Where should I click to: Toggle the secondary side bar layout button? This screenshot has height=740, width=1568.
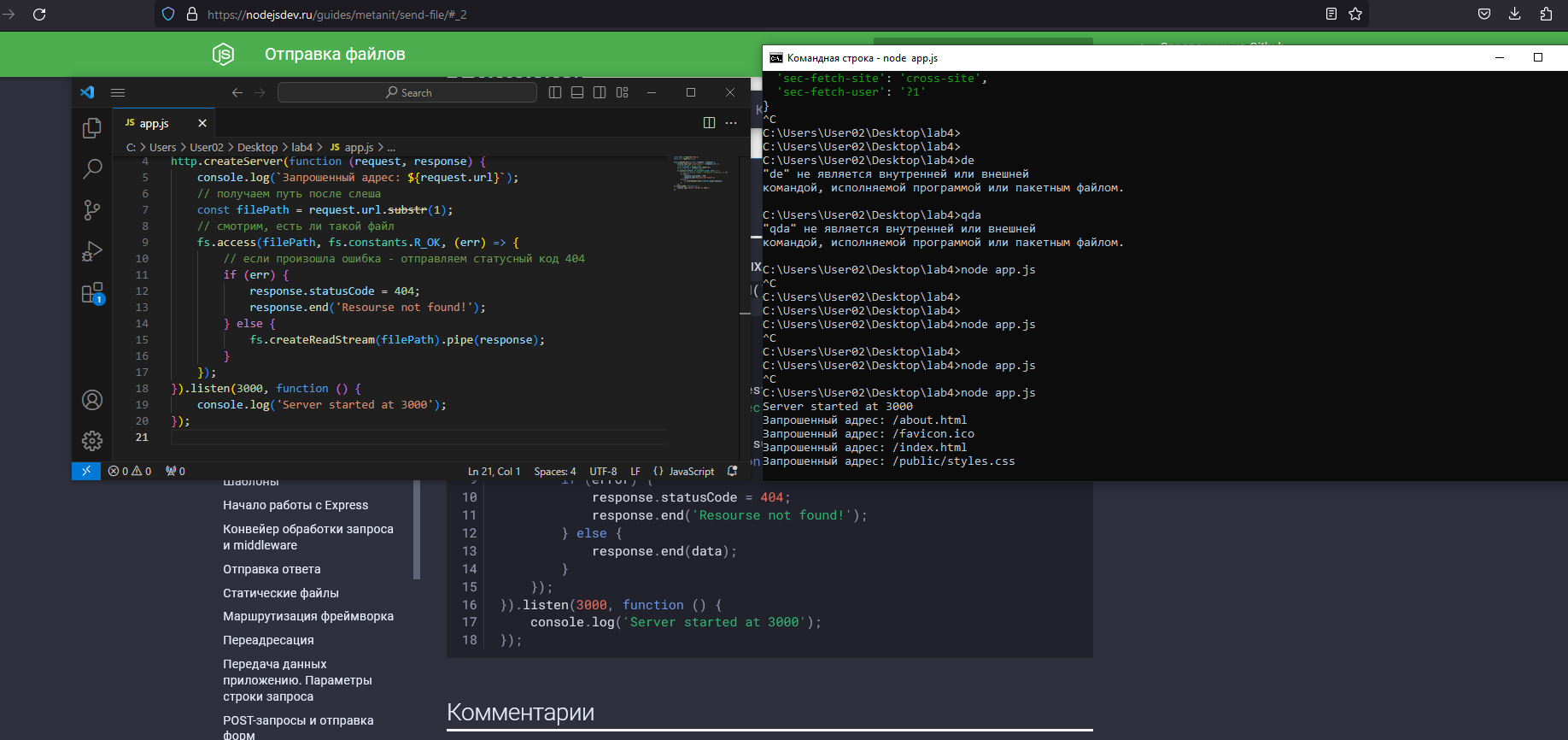pyautogui.click(x=600, y=92)
